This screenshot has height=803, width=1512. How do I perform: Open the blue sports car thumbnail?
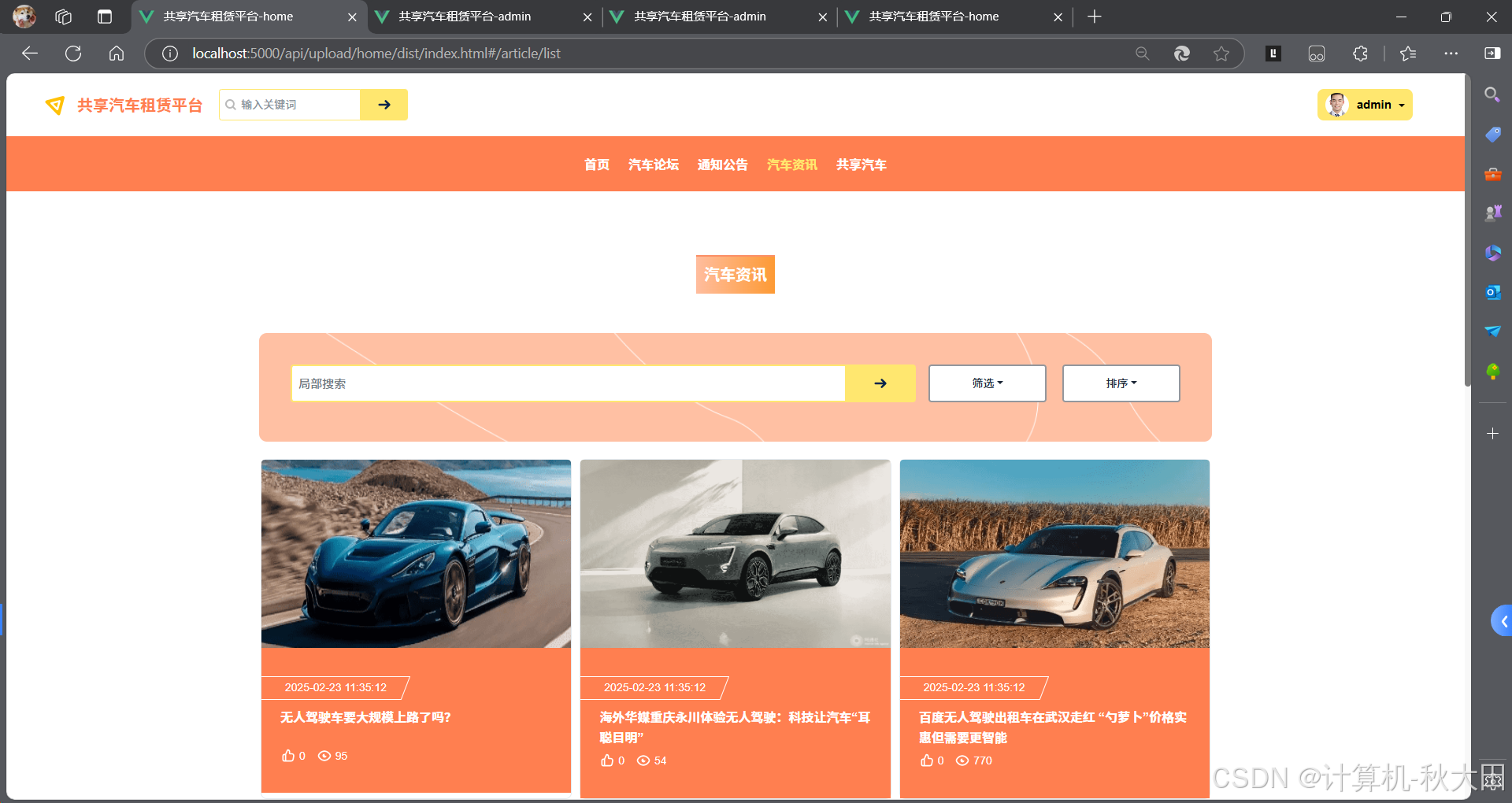pos(416,553)
